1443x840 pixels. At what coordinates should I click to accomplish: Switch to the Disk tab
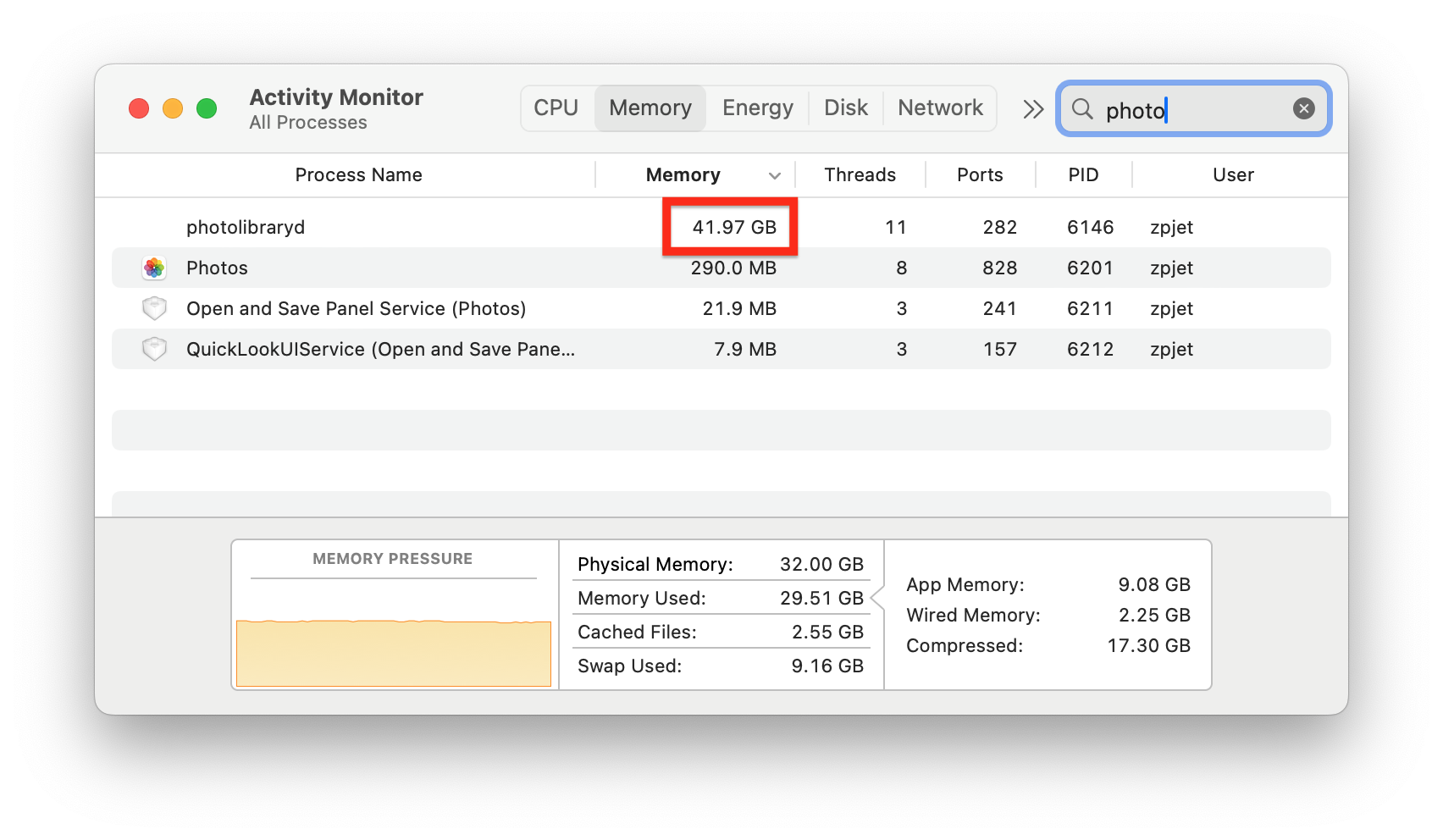pos(846,108)
